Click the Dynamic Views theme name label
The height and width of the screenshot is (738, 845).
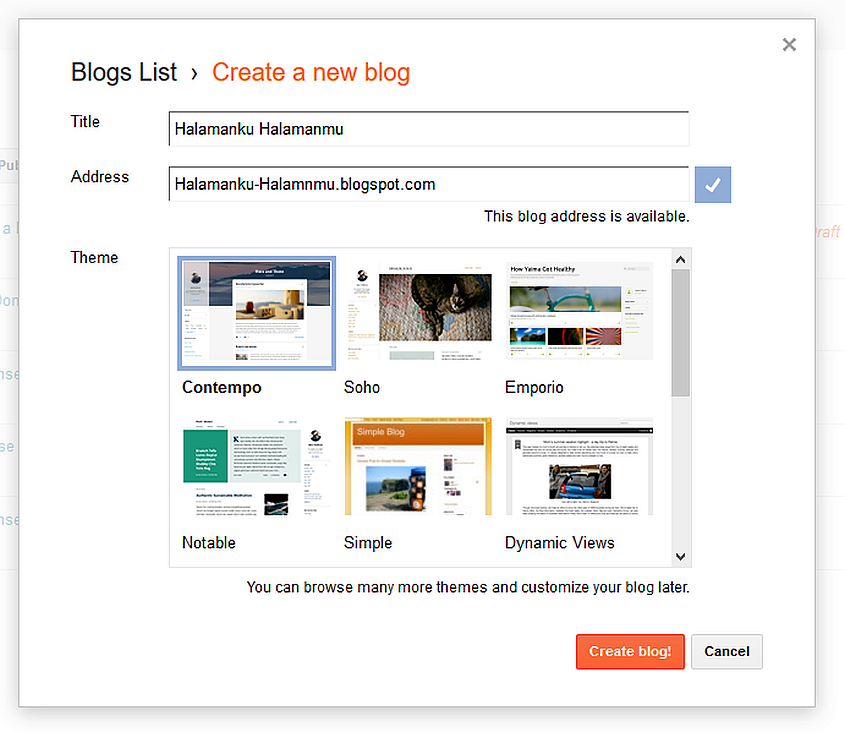click(x=559, y=542)
